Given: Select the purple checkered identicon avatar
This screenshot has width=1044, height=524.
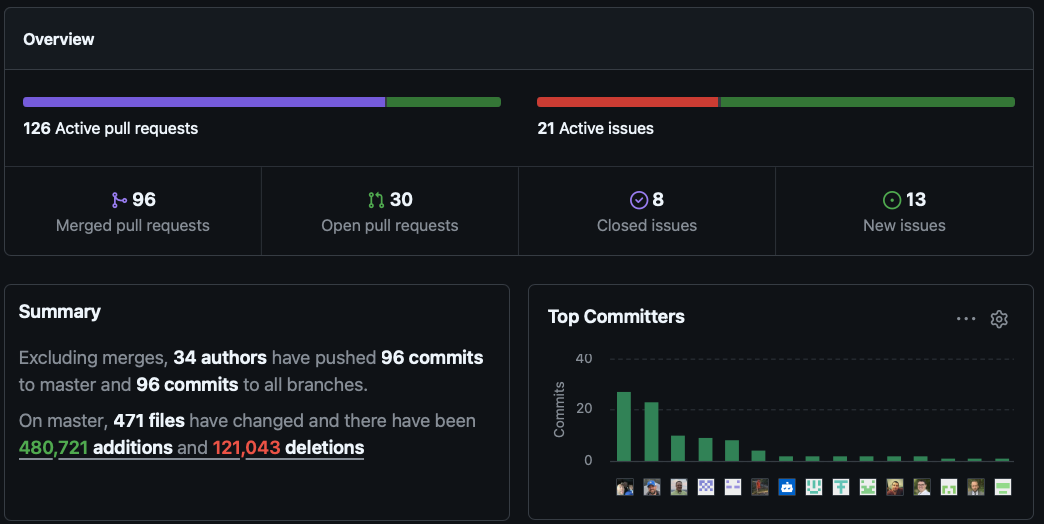Looking at the screenshot, I should pos(705,487).
